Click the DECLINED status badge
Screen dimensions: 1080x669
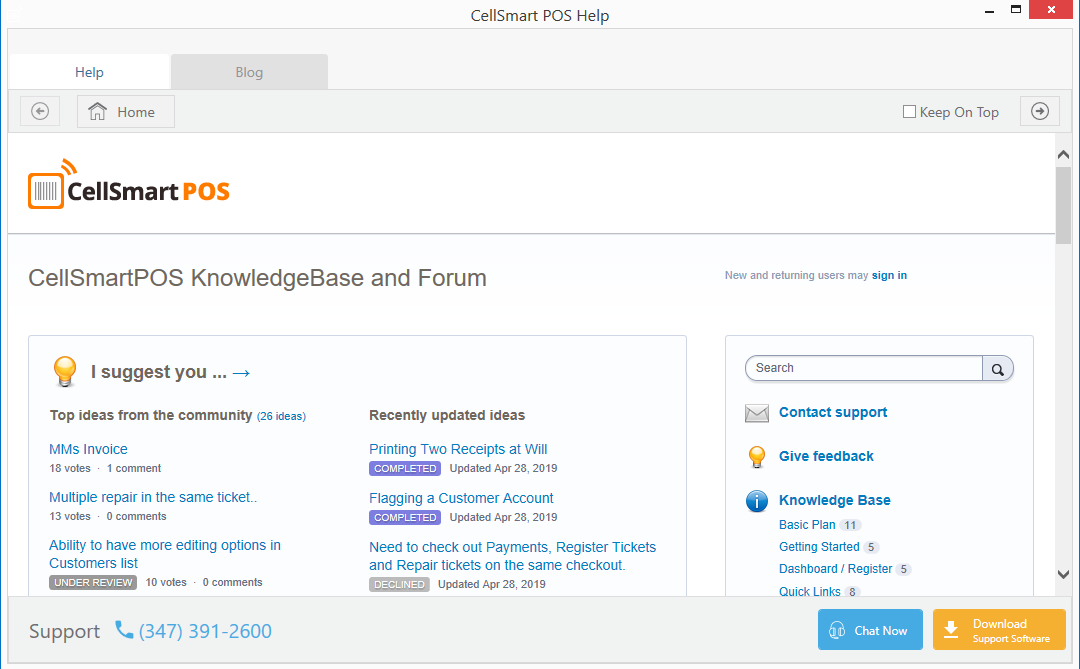pos(399,584)
